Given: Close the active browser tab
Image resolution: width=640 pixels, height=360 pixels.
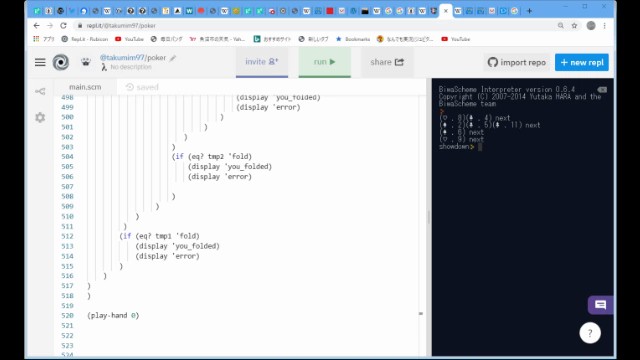Looking at the screenshot, I should 446,11.
